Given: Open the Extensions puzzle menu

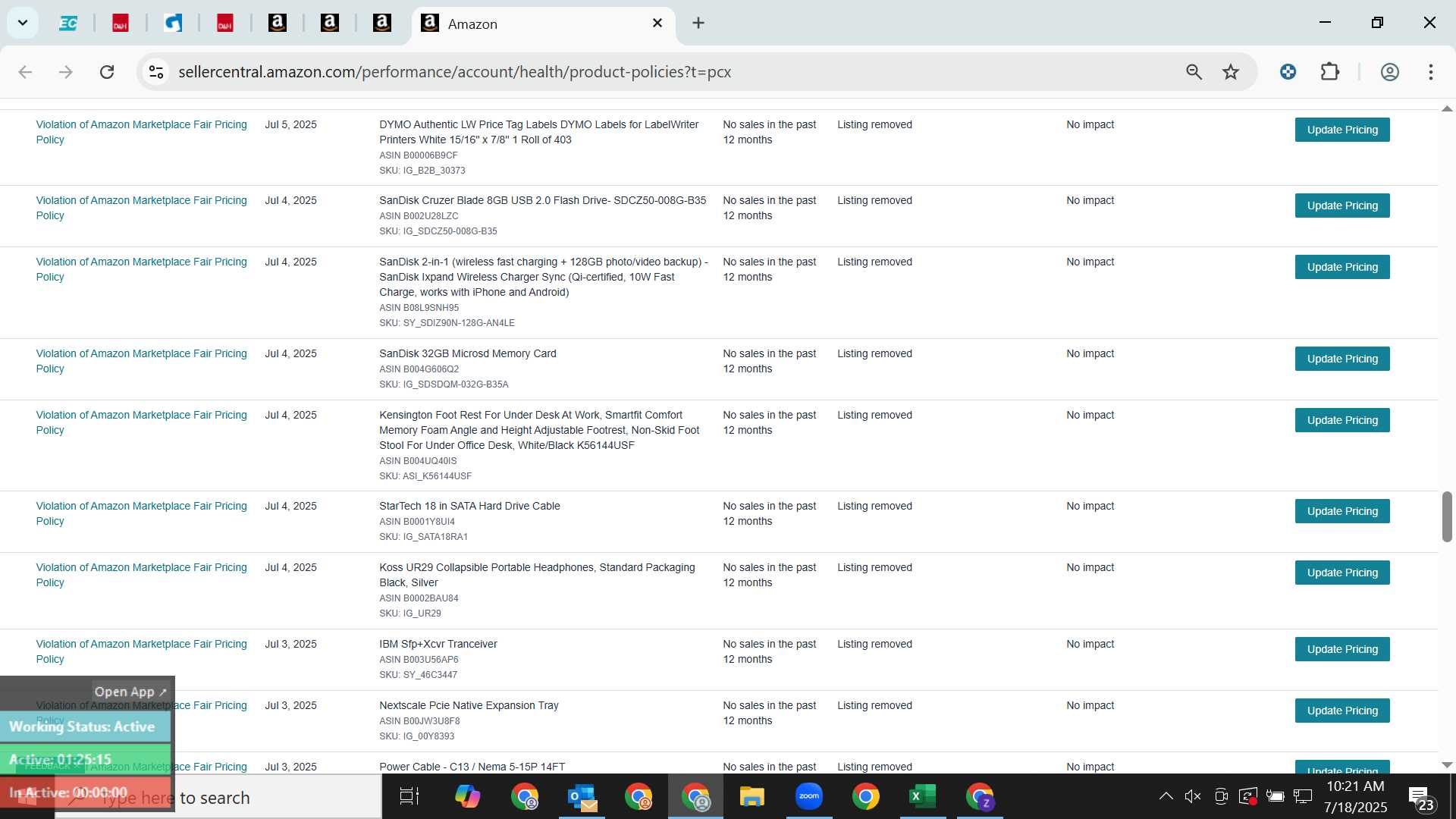Looking at the screenshot, I should pyautogui.click(x=1330, y=72).
